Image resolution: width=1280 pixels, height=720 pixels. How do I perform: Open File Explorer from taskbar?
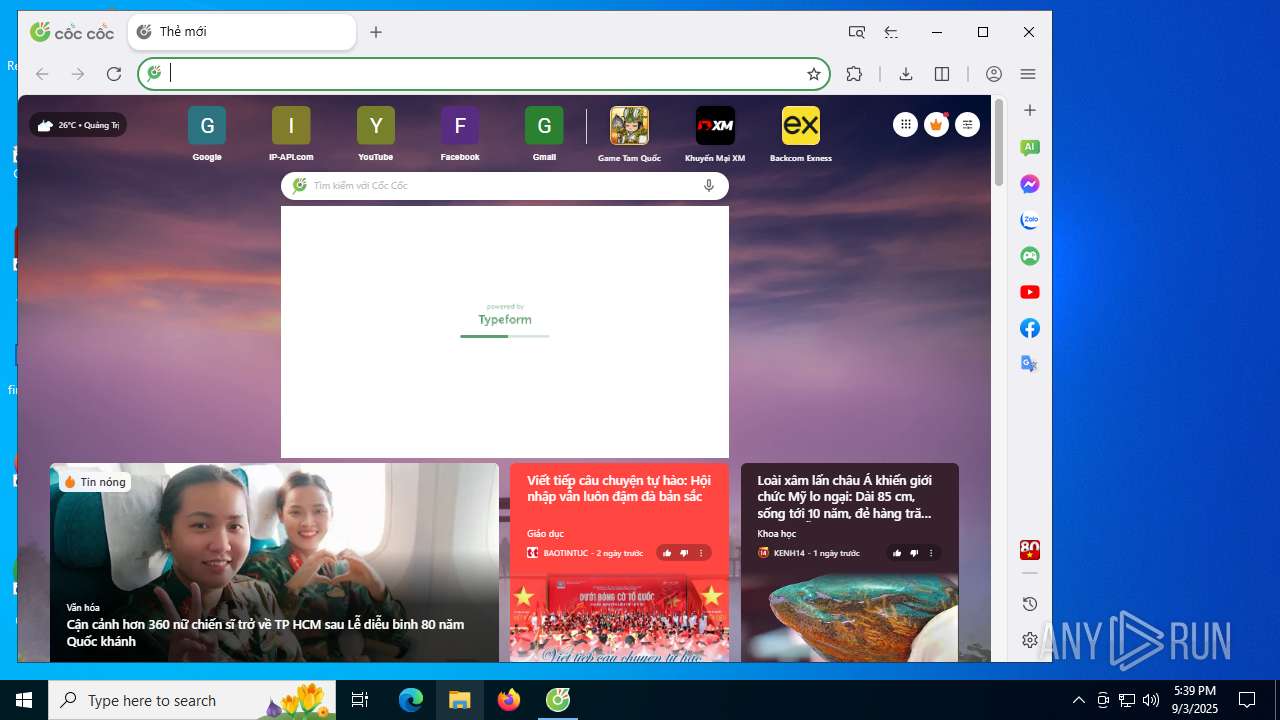pos(459,700)
